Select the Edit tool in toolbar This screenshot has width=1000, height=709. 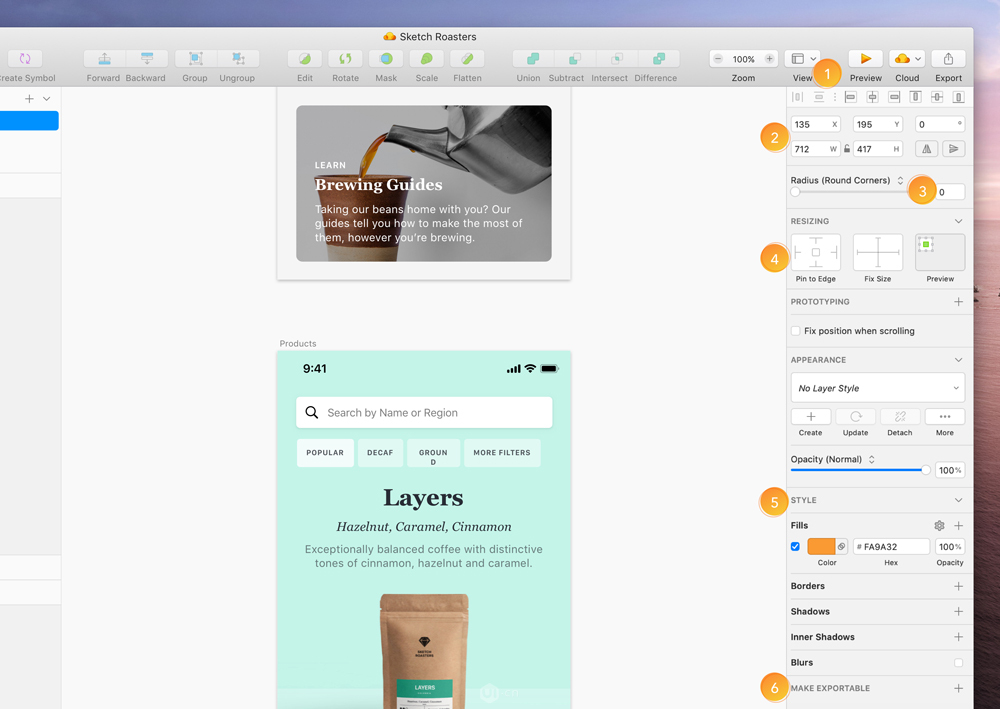tap(305, 59)
